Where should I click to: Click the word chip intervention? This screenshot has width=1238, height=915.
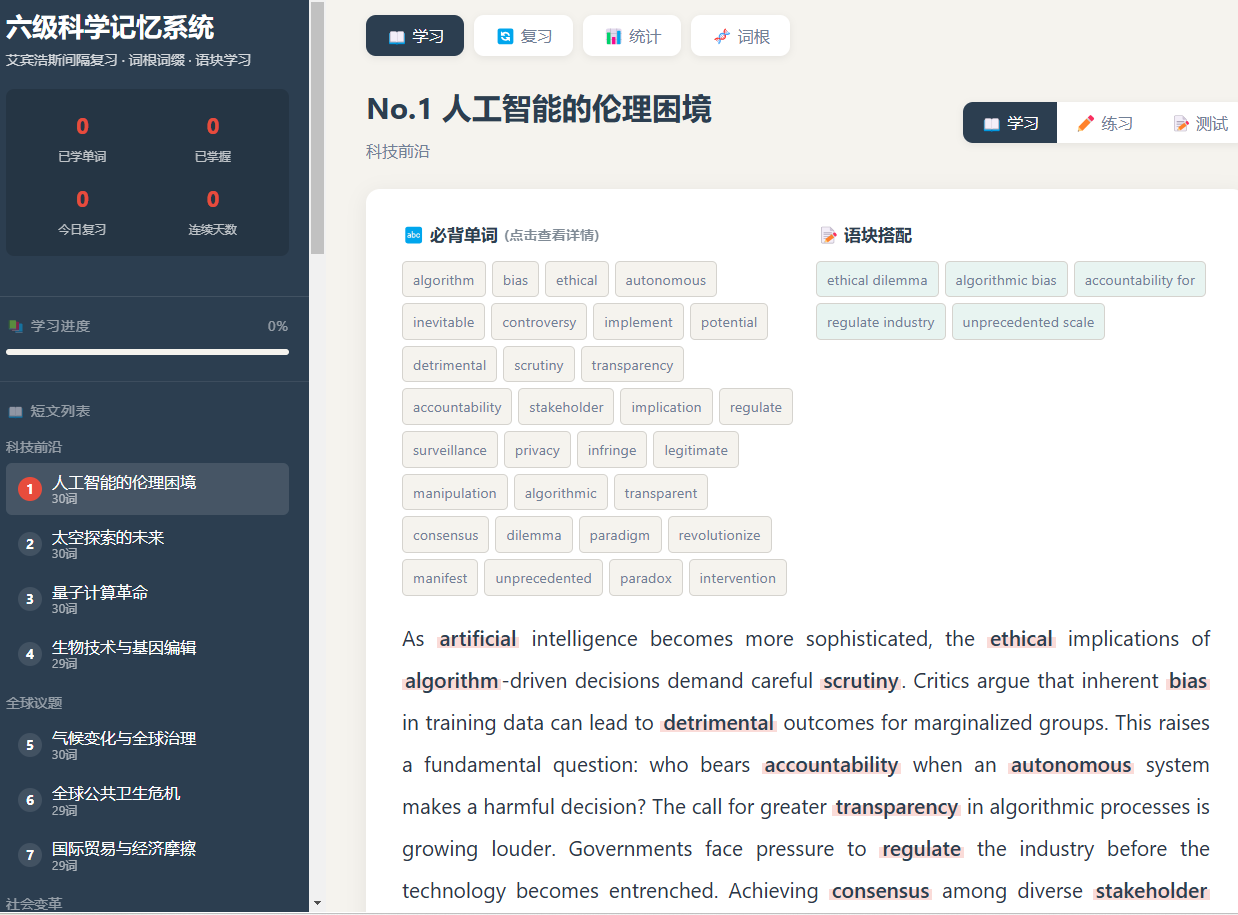pos(738,578)
